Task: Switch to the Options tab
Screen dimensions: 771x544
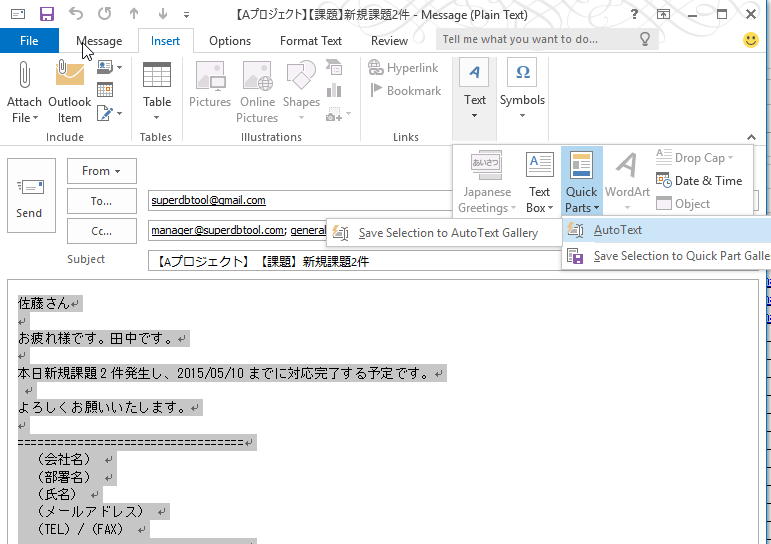Action: [230, 41]
